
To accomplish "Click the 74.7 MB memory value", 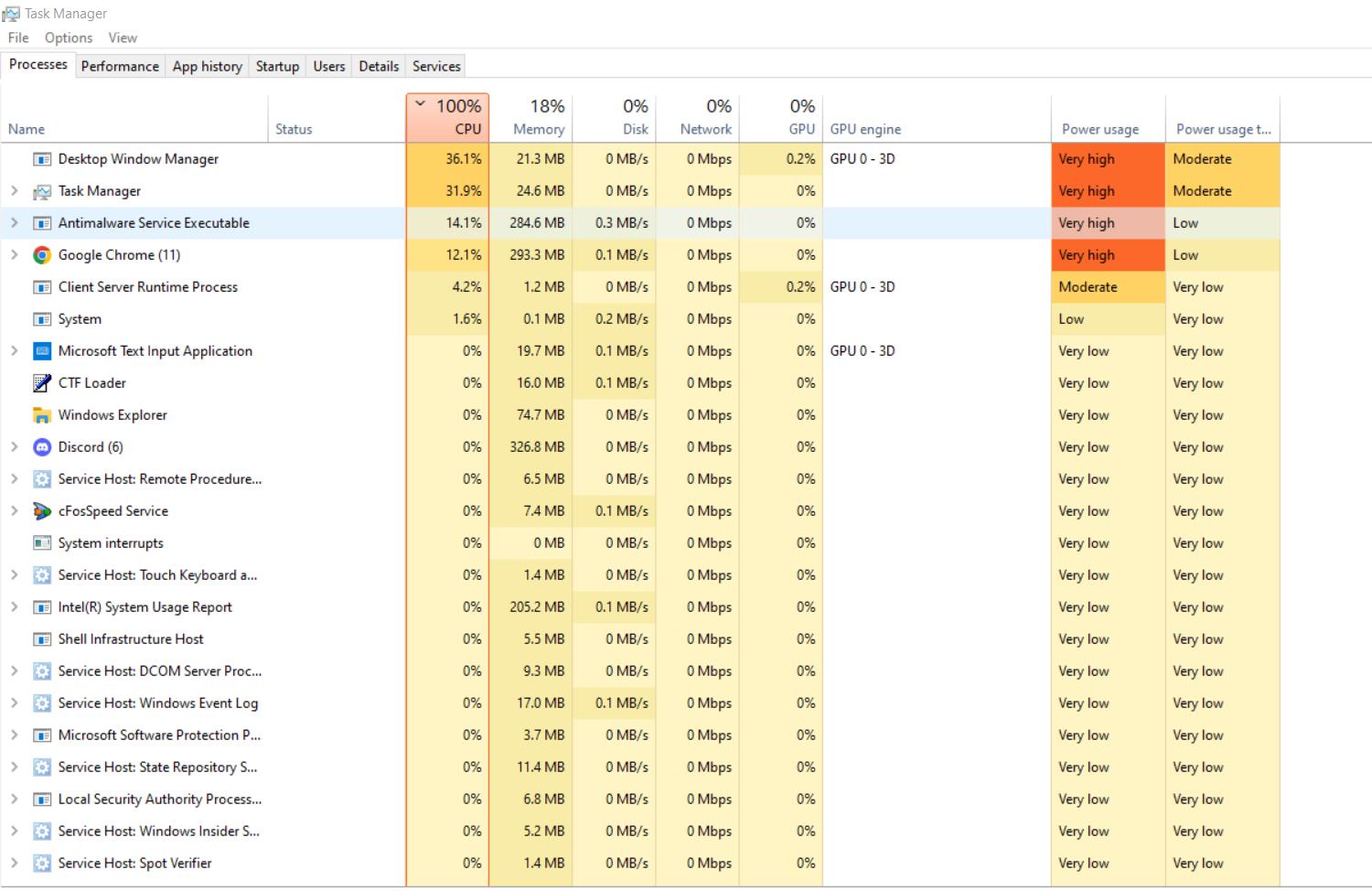I will tap(541, 415).
